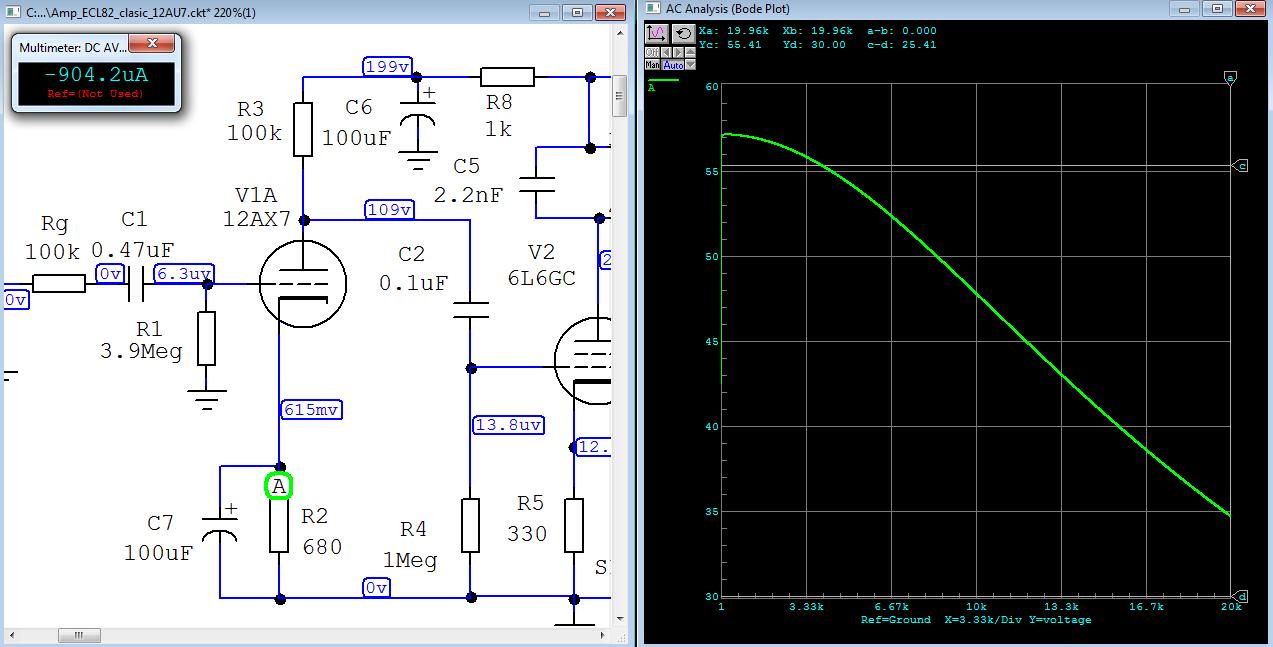The height and width of the screenshot is (647, 1273).
Task: Select the green probe A on R2
Action: pyautogui.click(x=279, y=486)
